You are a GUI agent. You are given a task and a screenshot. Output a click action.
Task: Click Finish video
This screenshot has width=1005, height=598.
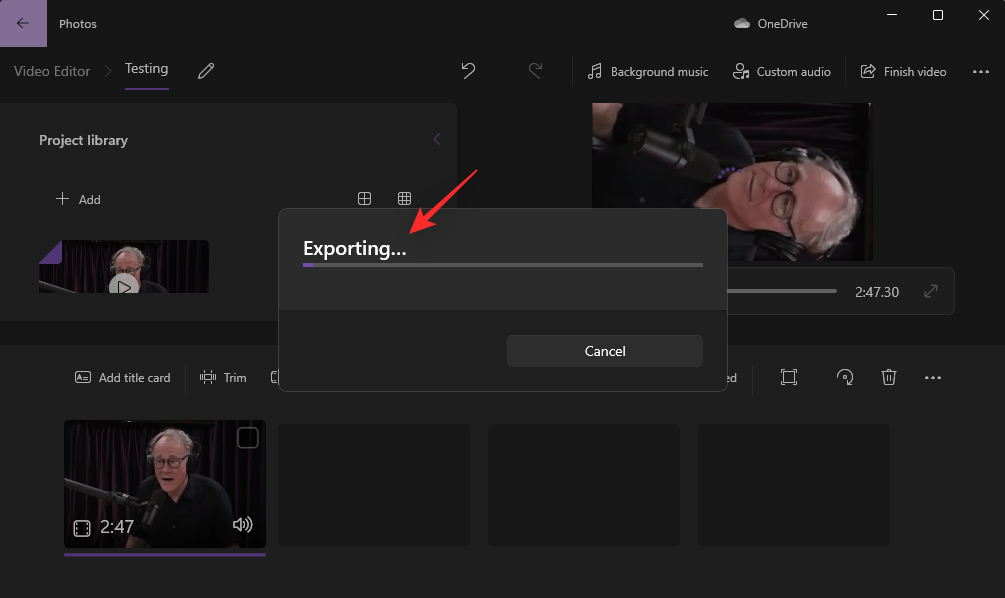point(903,71)
